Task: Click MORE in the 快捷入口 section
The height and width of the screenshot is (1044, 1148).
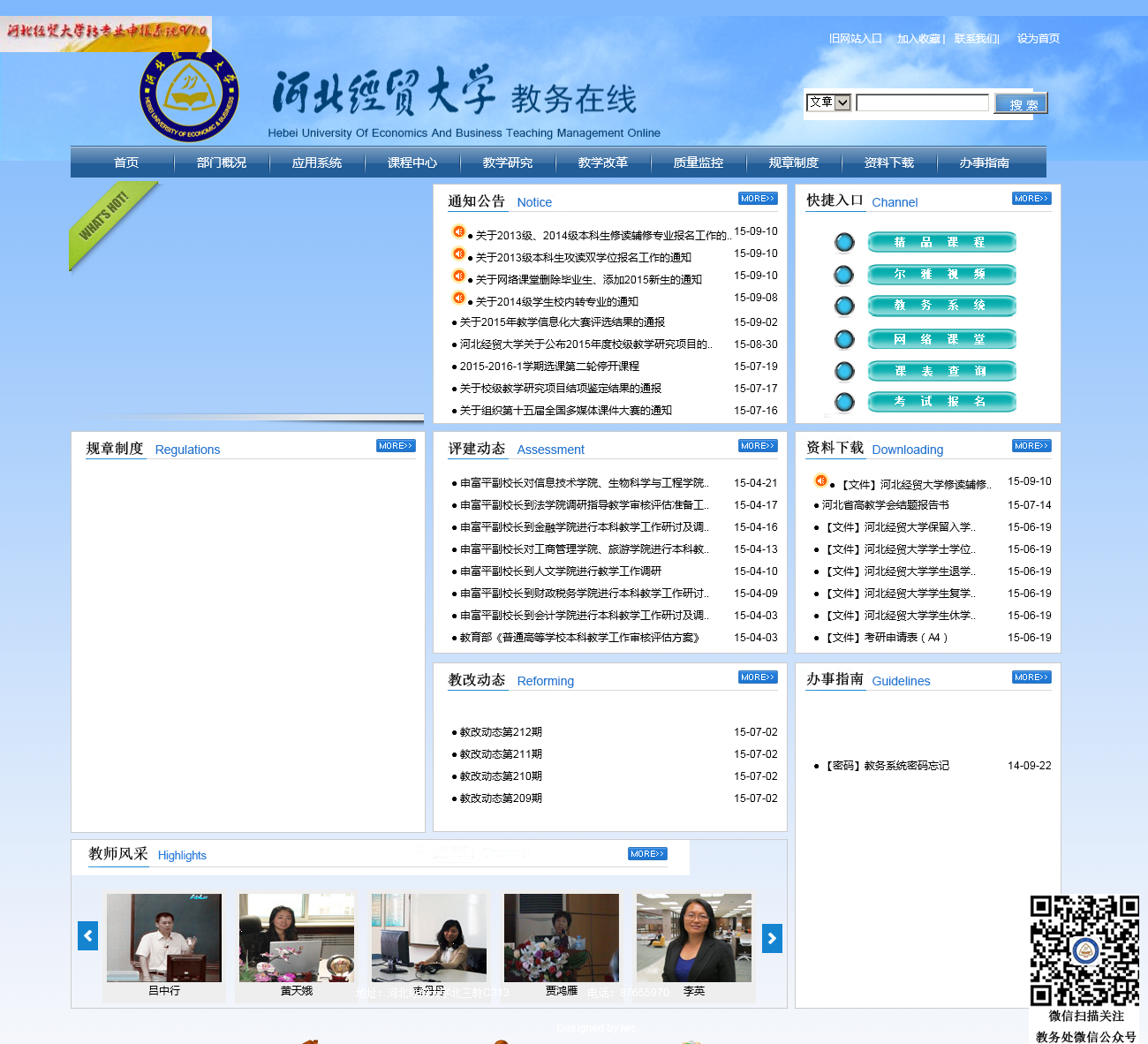Action: [x=1031, y=199]
